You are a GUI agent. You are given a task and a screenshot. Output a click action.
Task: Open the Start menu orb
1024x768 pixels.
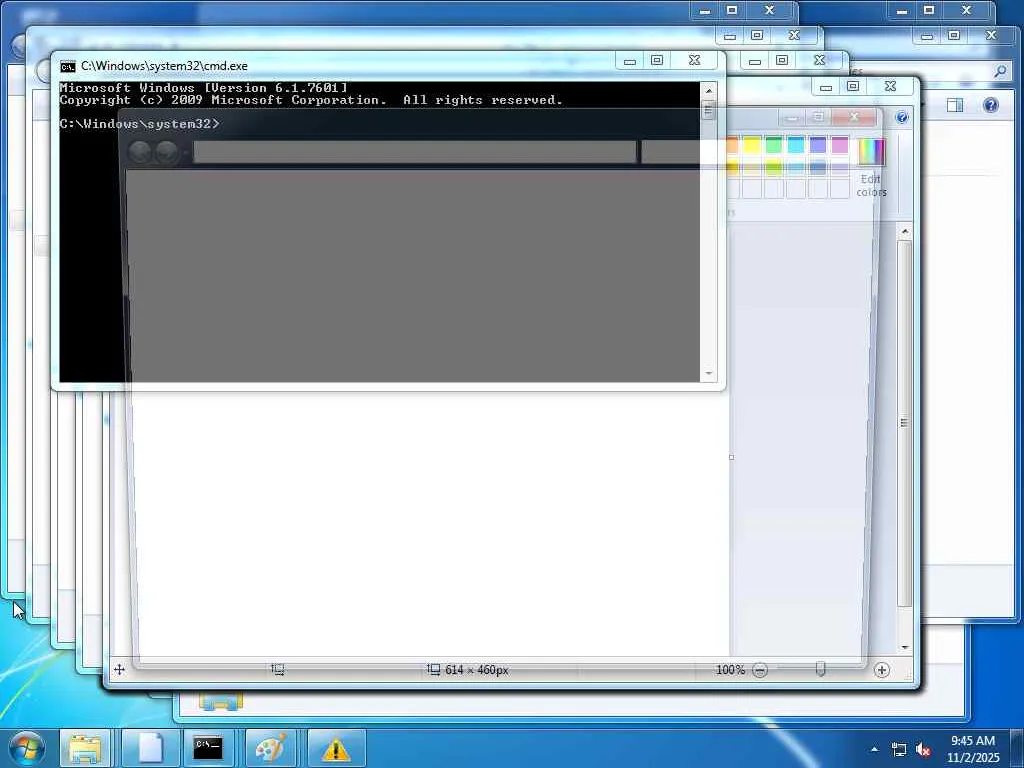[x=27, y=748]
